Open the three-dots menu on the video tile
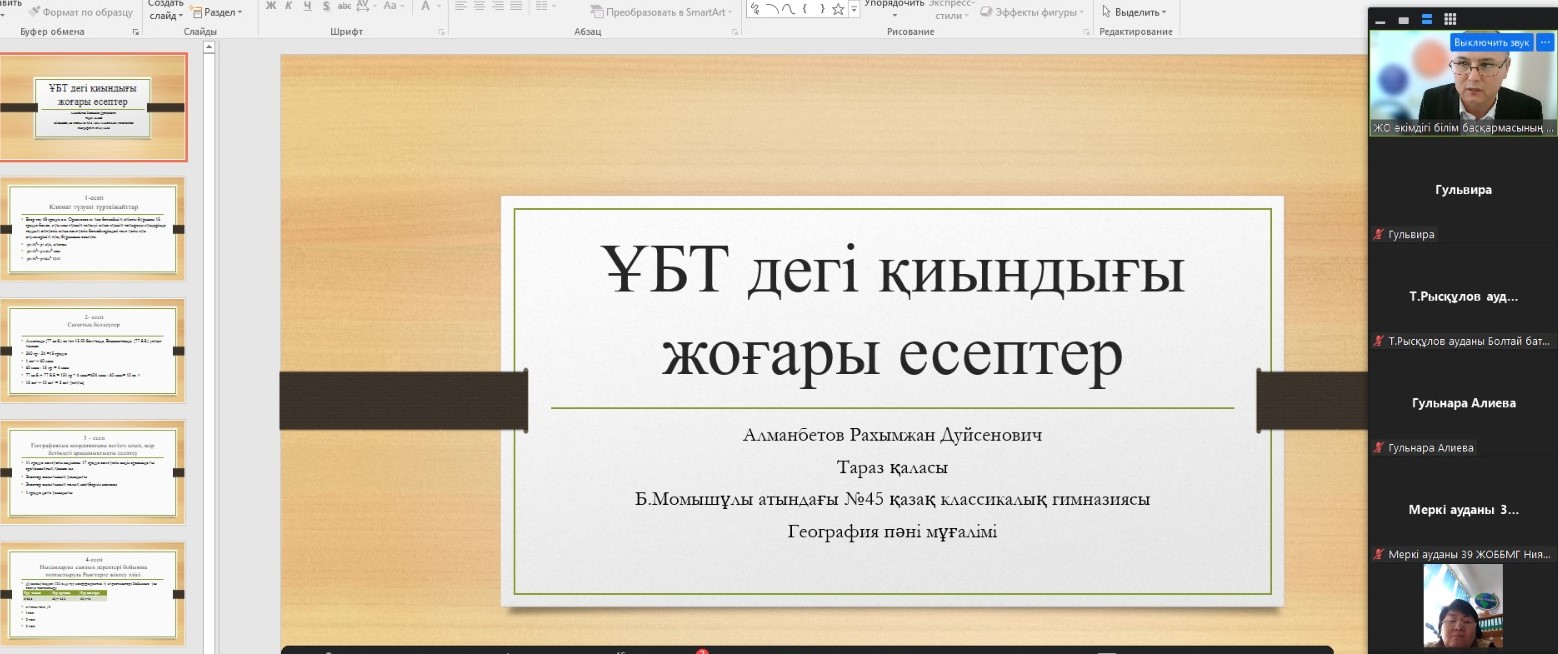Image resolution: width=1558 pixels, height=654 pixels. pyautogui.click(x=1545, y=42)
